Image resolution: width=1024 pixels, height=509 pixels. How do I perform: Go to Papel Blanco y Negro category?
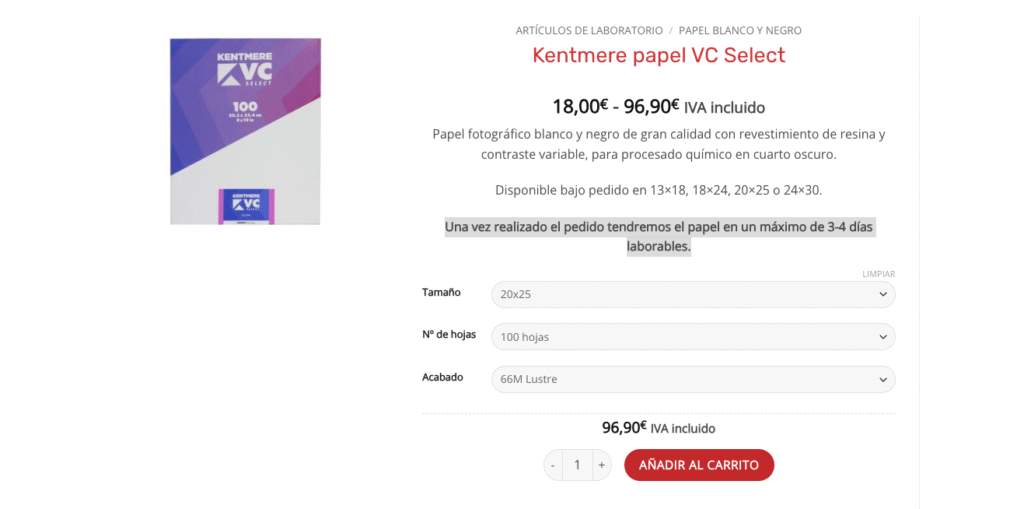pos(740,31)
